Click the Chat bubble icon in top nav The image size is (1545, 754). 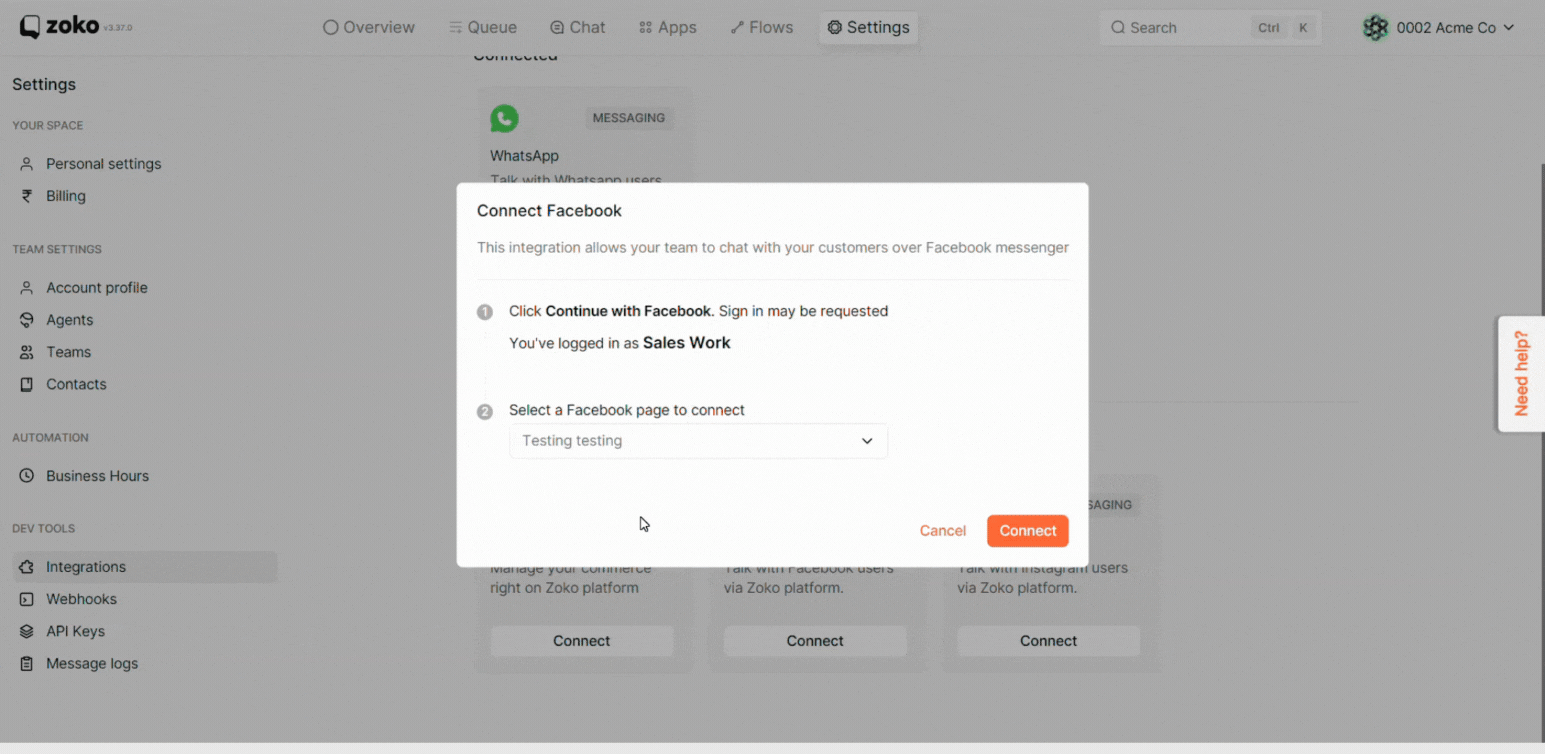point(557,27)
